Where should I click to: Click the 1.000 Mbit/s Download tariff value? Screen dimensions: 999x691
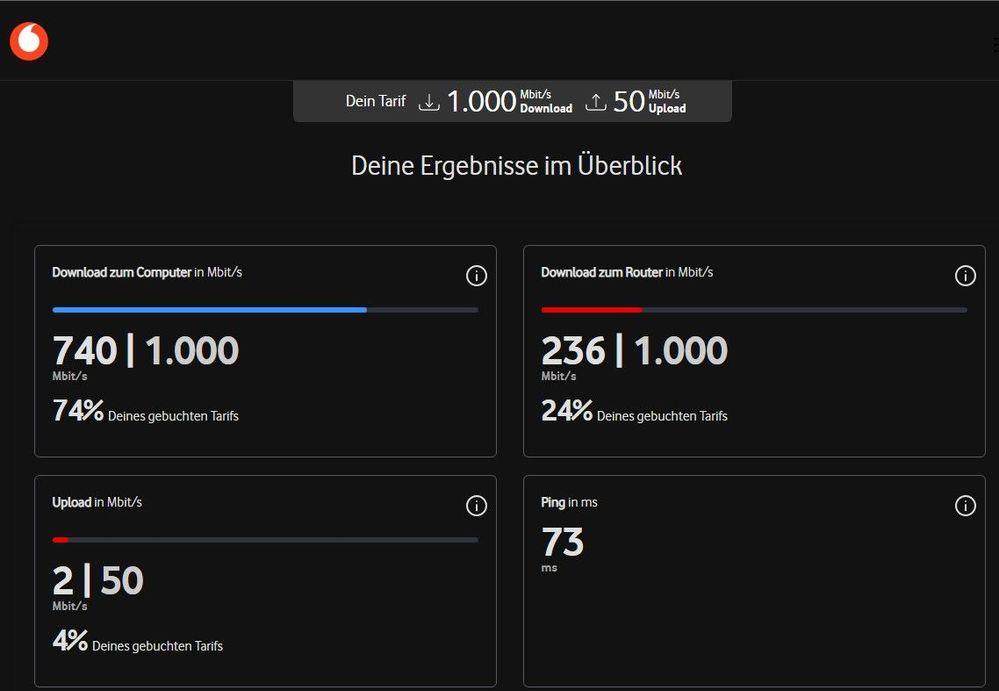click(x=509, y=101)
